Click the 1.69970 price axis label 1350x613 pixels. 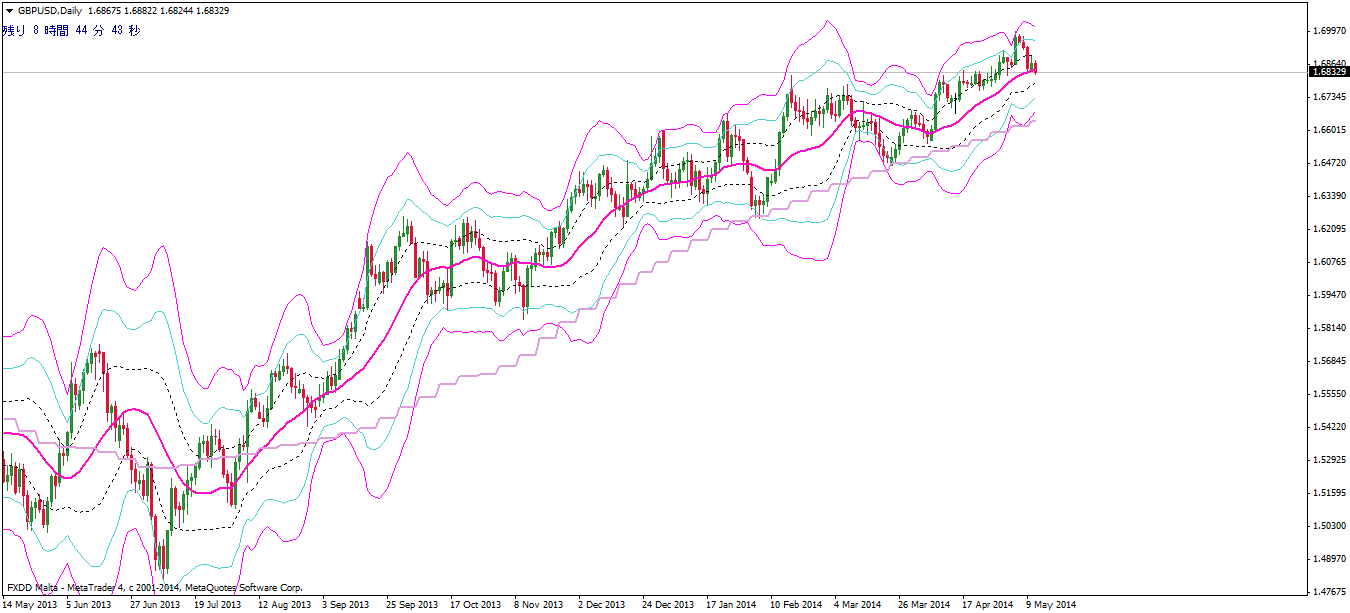point(1328,31)
